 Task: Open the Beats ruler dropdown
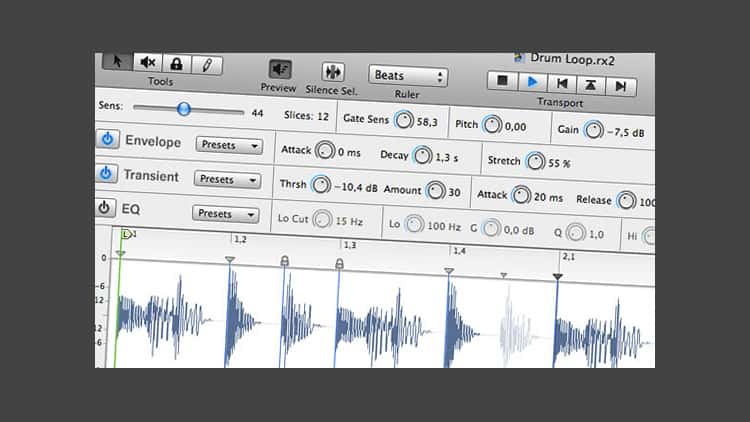408,77
